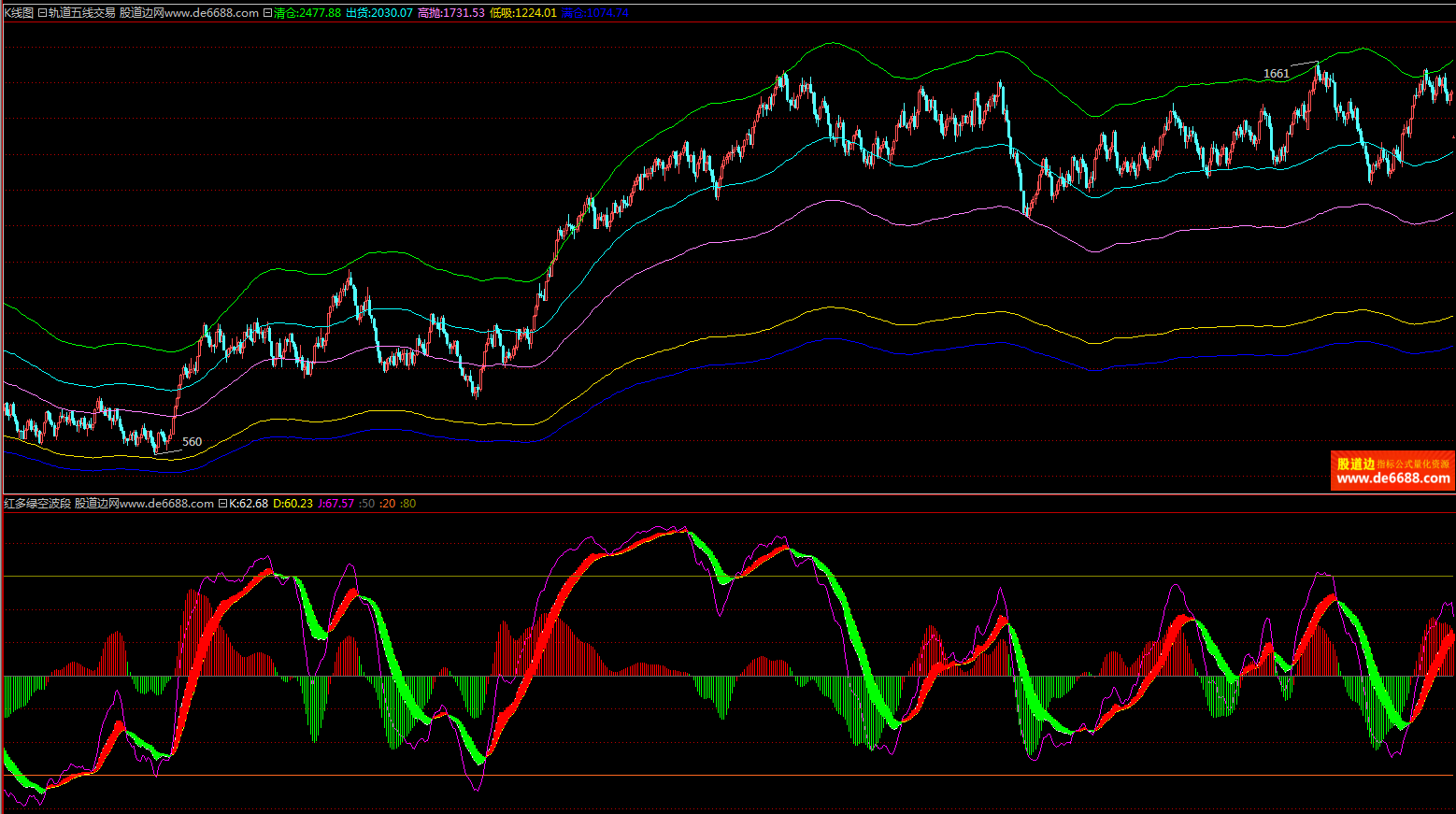
Task: Click the 日 expander before 清仓 in top header
Action: pos(268,13)
